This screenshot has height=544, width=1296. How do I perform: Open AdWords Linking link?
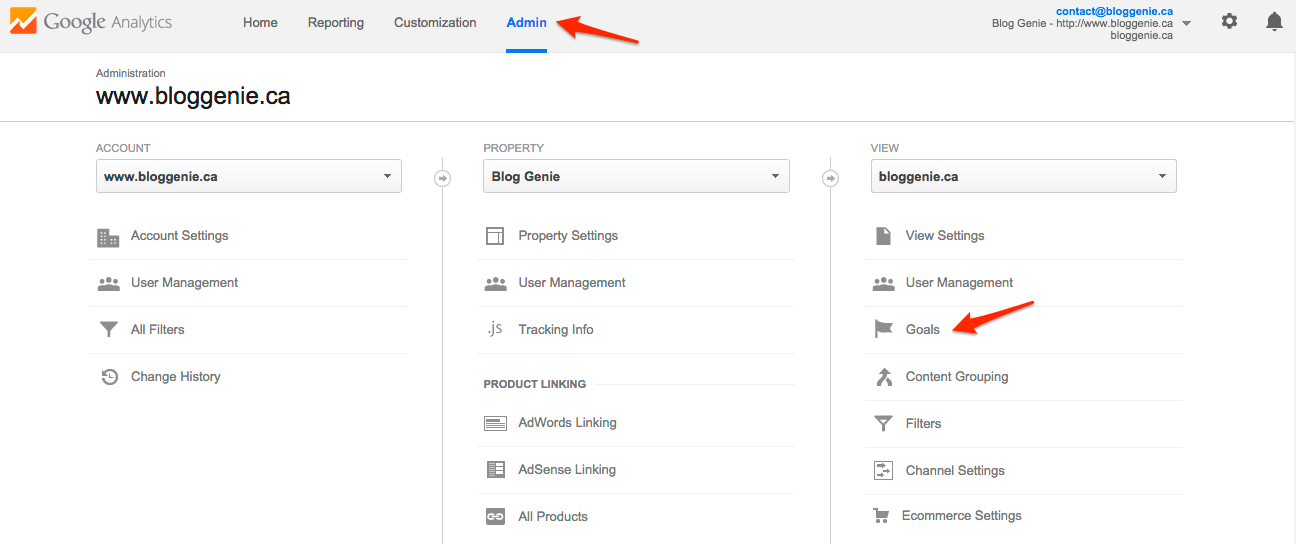coord(567,423)
